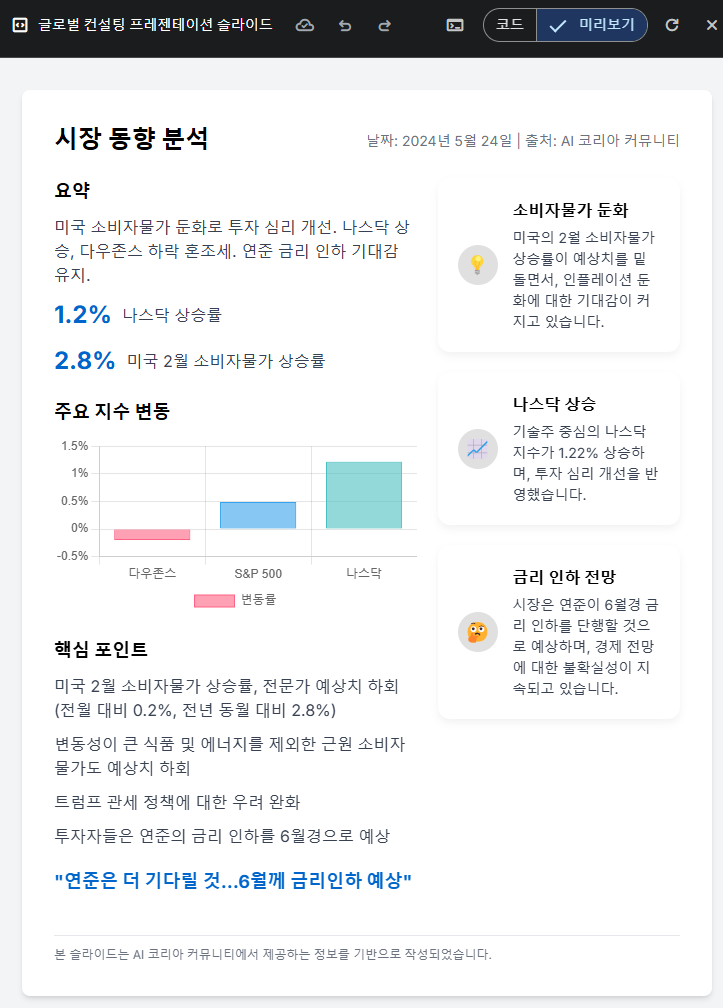723x1008 pixels.
Task: Select the 미리보기 tab
Action: coord(592,25)
